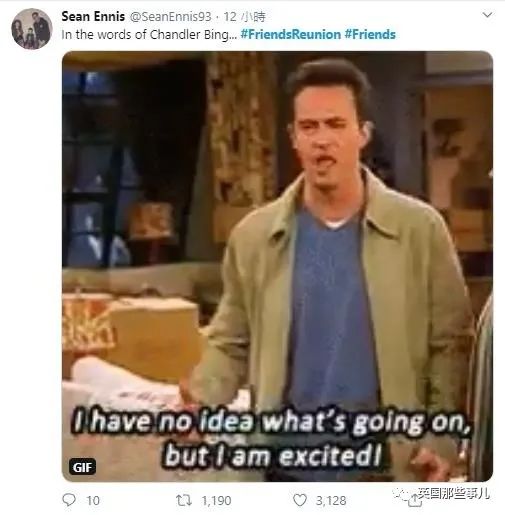Viewport: 505px width, 515px height.
Task: Click the GIF badge on the image
Action: pyautogui.click(x=82, y=467)
